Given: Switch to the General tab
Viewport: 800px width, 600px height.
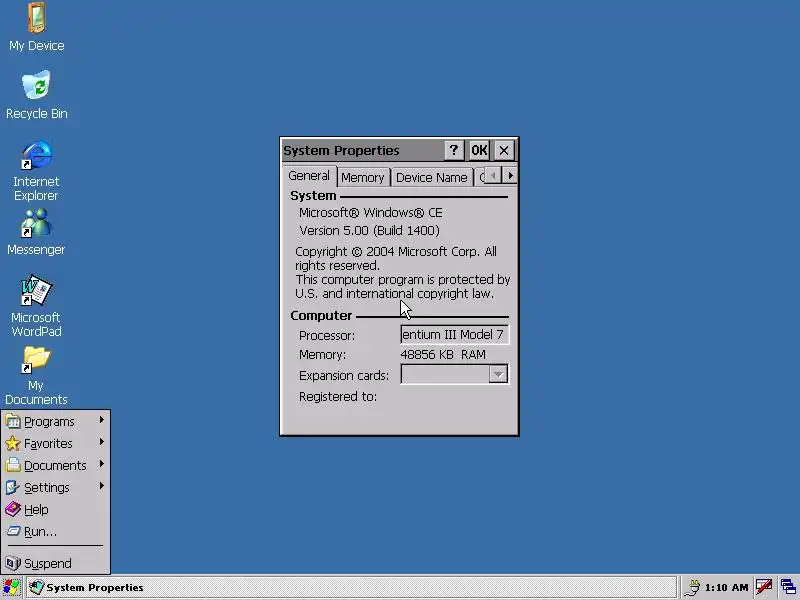Looking at the screenshot, I should pyautogui.click(x=309, y=176).
